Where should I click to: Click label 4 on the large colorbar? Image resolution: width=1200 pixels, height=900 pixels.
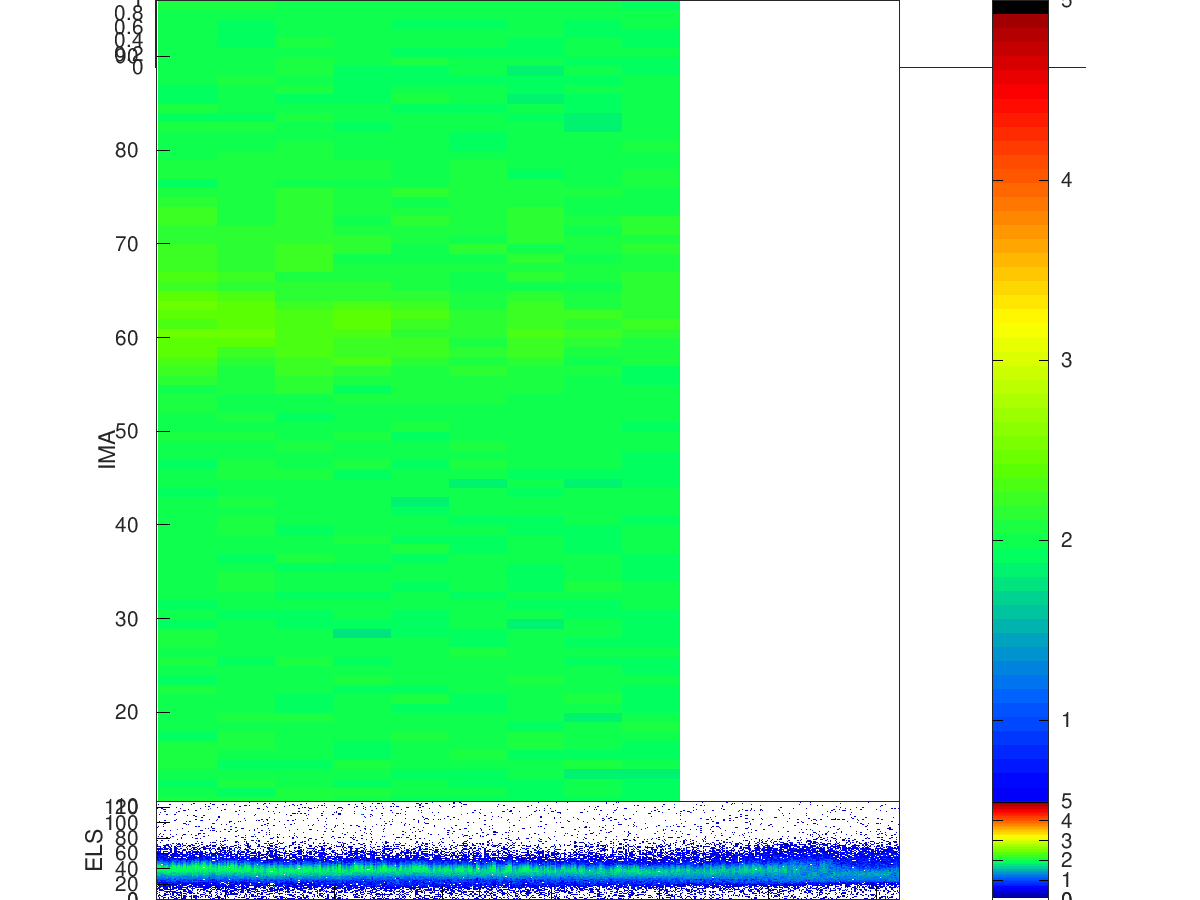[x=1066, y=180]
